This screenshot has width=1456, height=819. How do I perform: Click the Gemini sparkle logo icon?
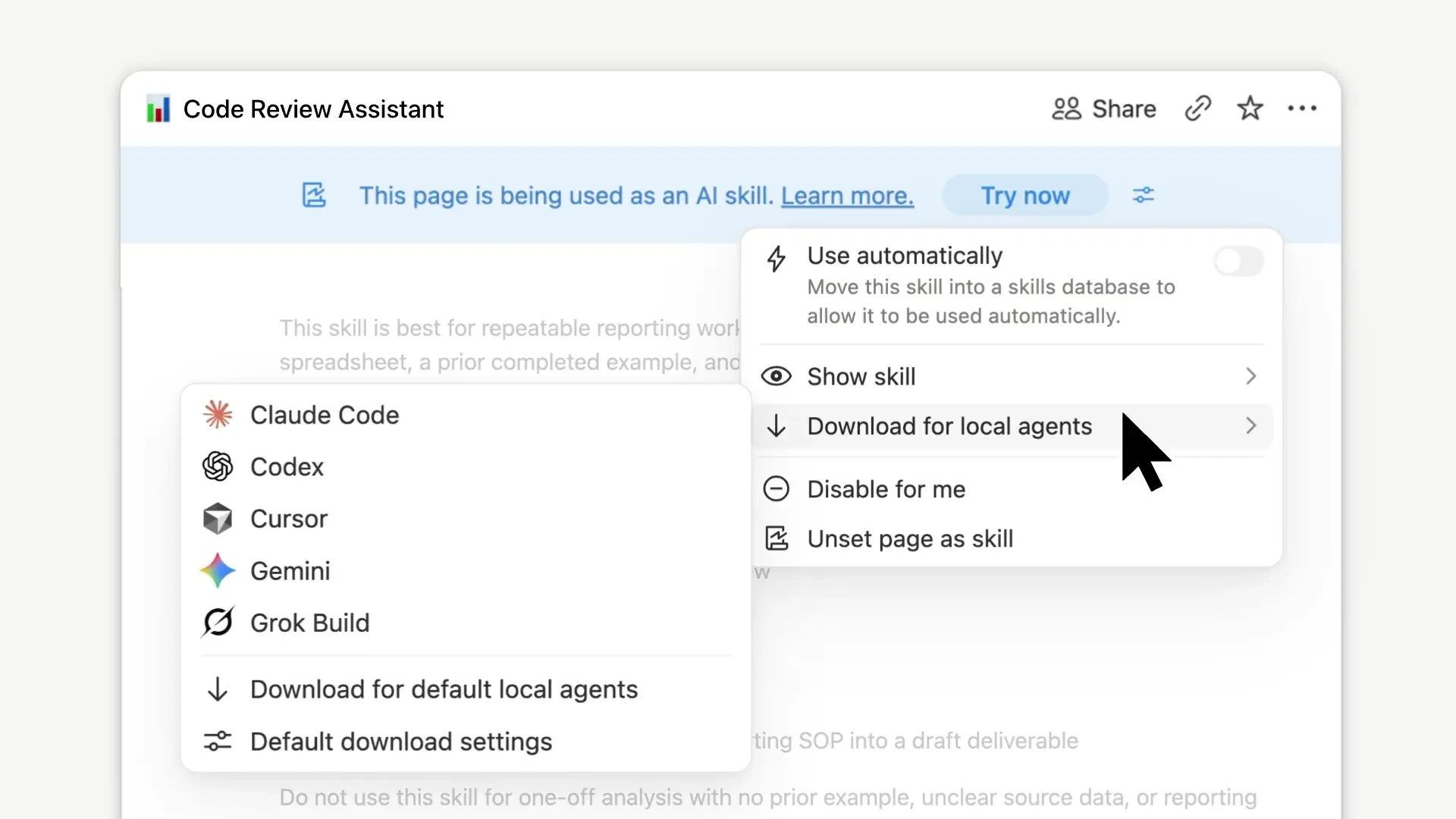(218, 570)
